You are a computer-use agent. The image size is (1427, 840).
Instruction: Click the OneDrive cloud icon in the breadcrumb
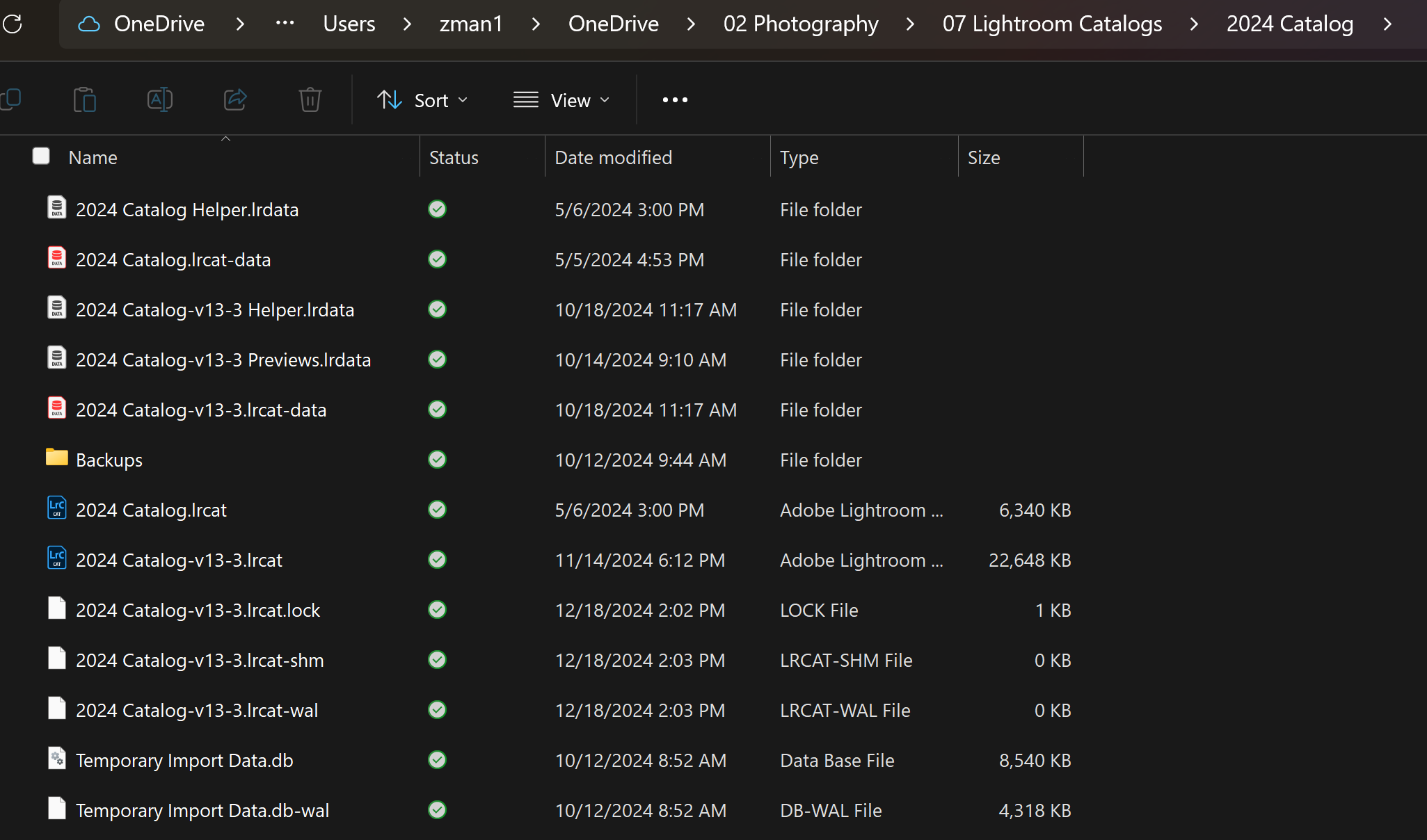coord(88,24)
